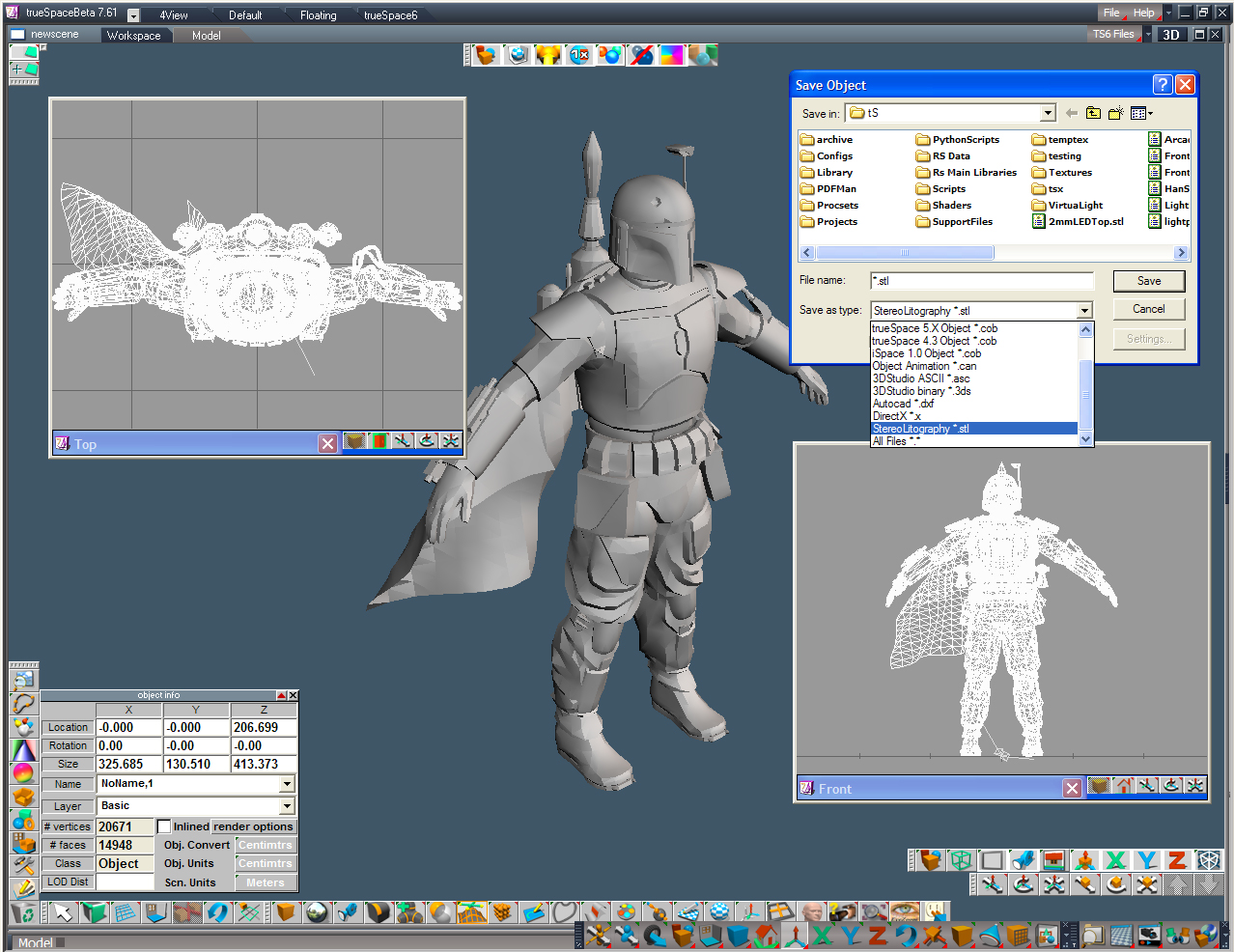Viewport: 1234px width, 952px height.
Task: Open the Textures folder
Action: [x=1061, y=172]
